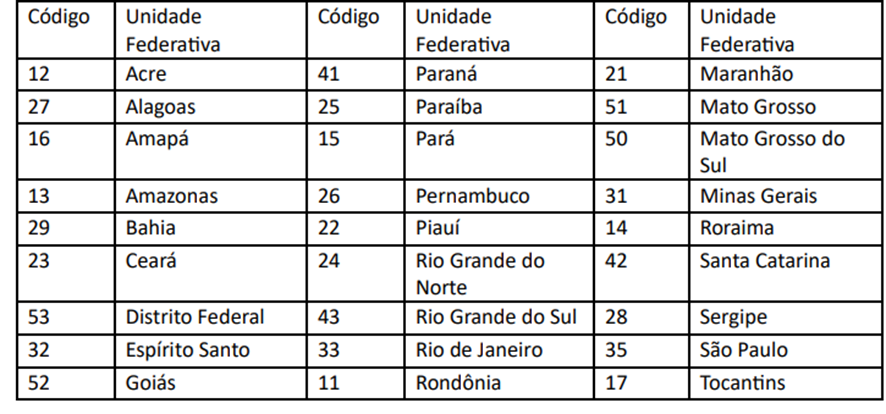Select the code 27 for Alagoas
886x414 pixels.
[66, 107]
